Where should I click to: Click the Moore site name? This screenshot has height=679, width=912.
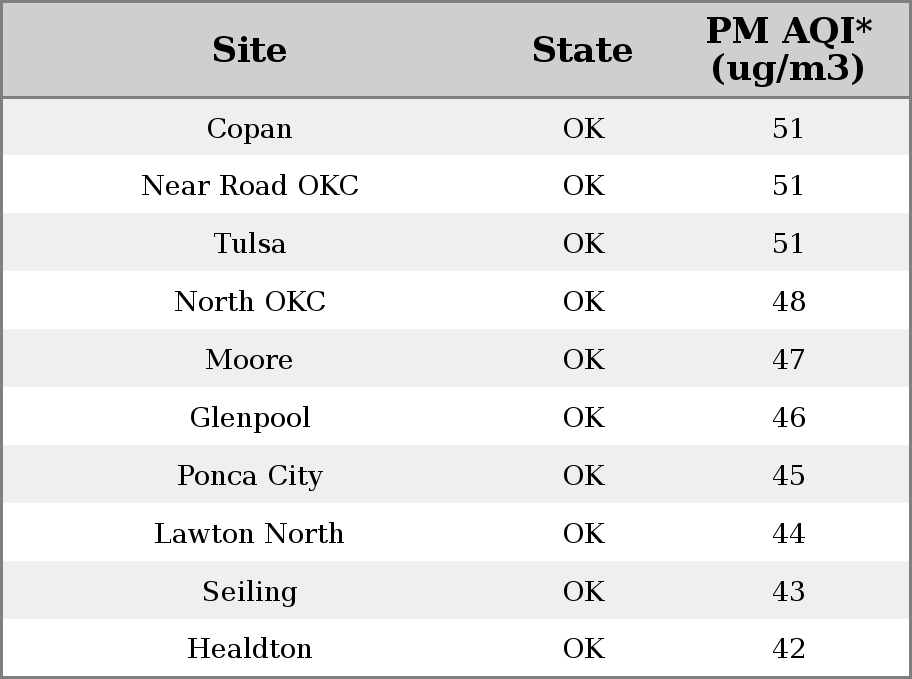tap(249, 360)
